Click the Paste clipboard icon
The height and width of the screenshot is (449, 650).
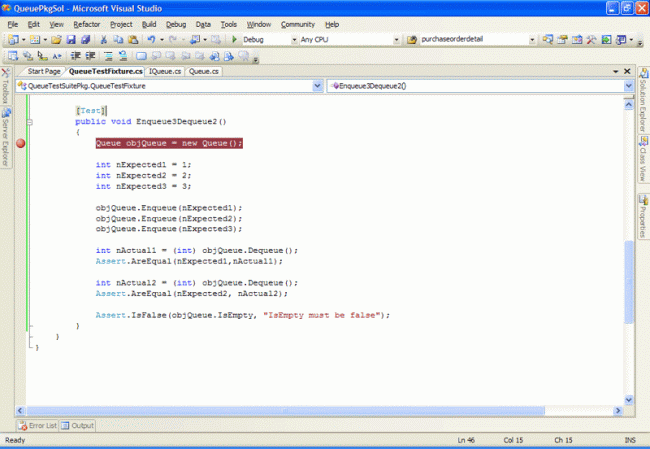[x=132, y=40]
